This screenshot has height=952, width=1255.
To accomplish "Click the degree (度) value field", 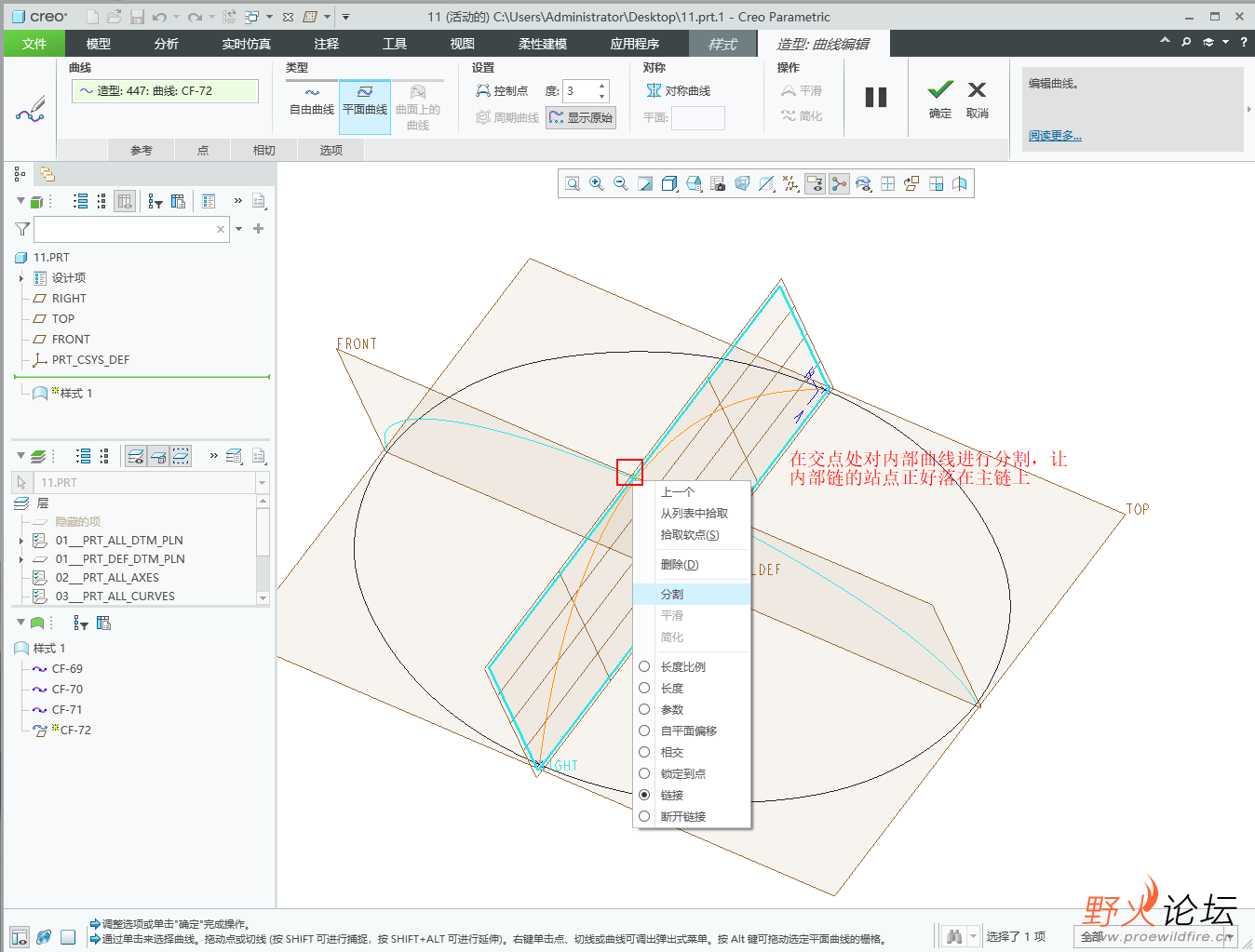I will click(580, 91).
